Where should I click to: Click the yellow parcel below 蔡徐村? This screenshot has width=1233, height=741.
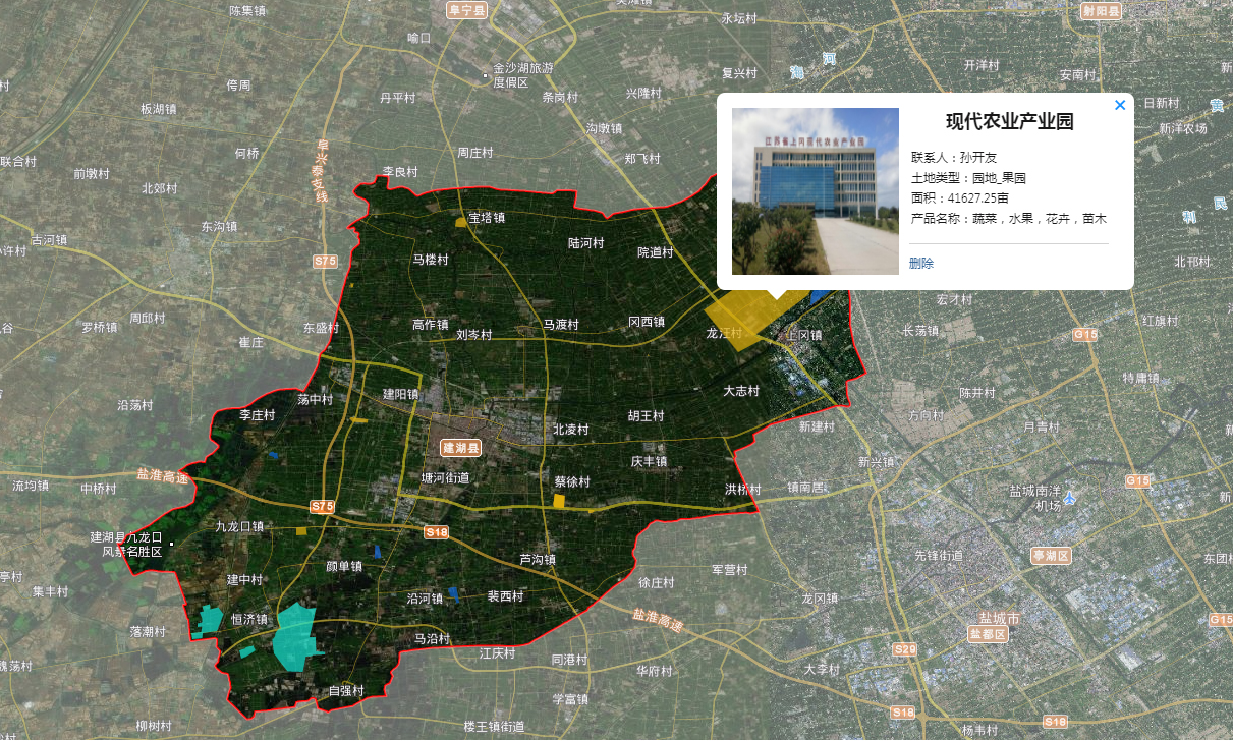click(561, 501)
